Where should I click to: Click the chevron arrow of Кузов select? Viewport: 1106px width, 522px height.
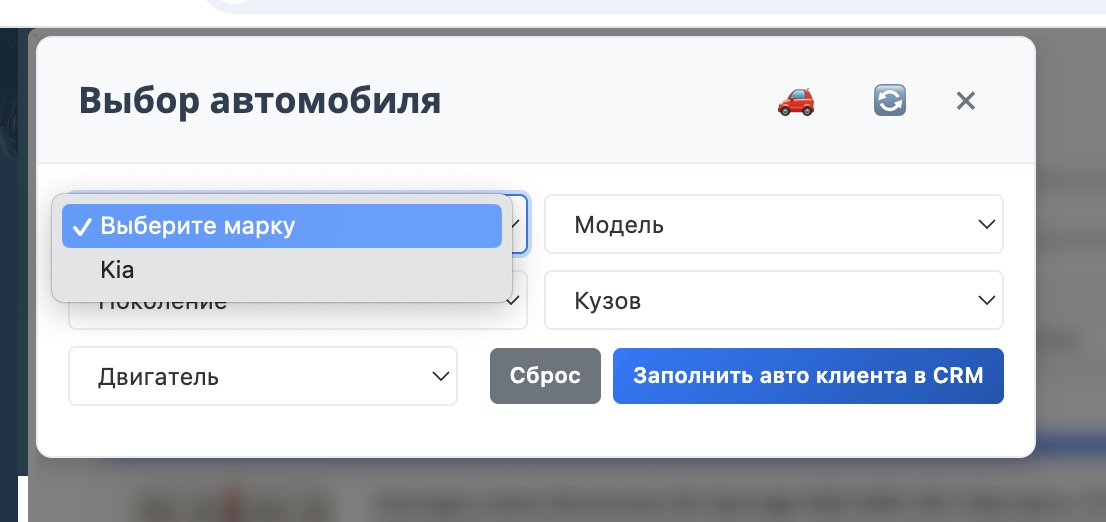click(986, 300)
